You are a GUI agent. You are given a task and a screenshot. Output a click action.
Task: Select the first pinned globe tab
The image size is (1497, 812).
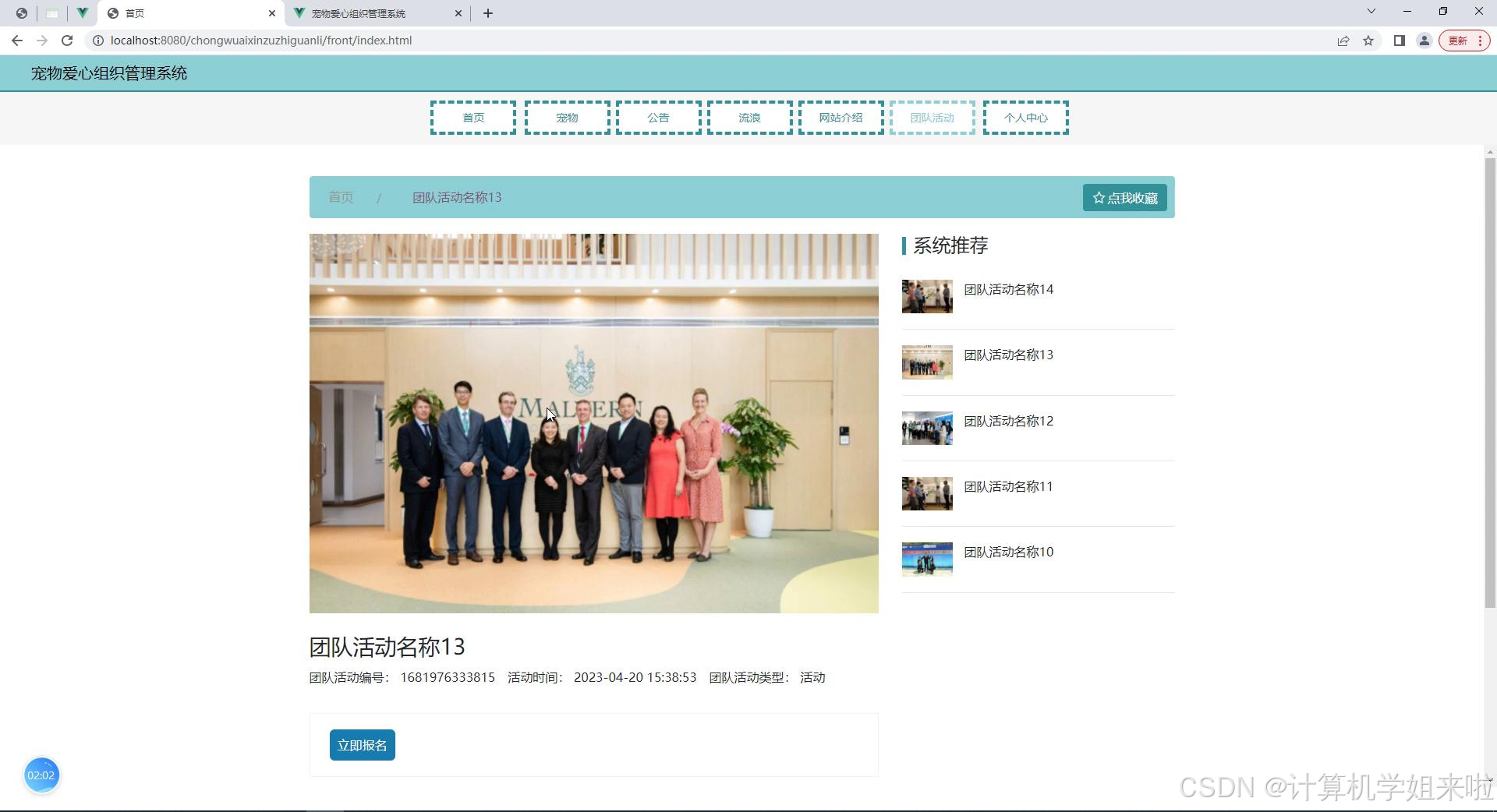(21, 13)
